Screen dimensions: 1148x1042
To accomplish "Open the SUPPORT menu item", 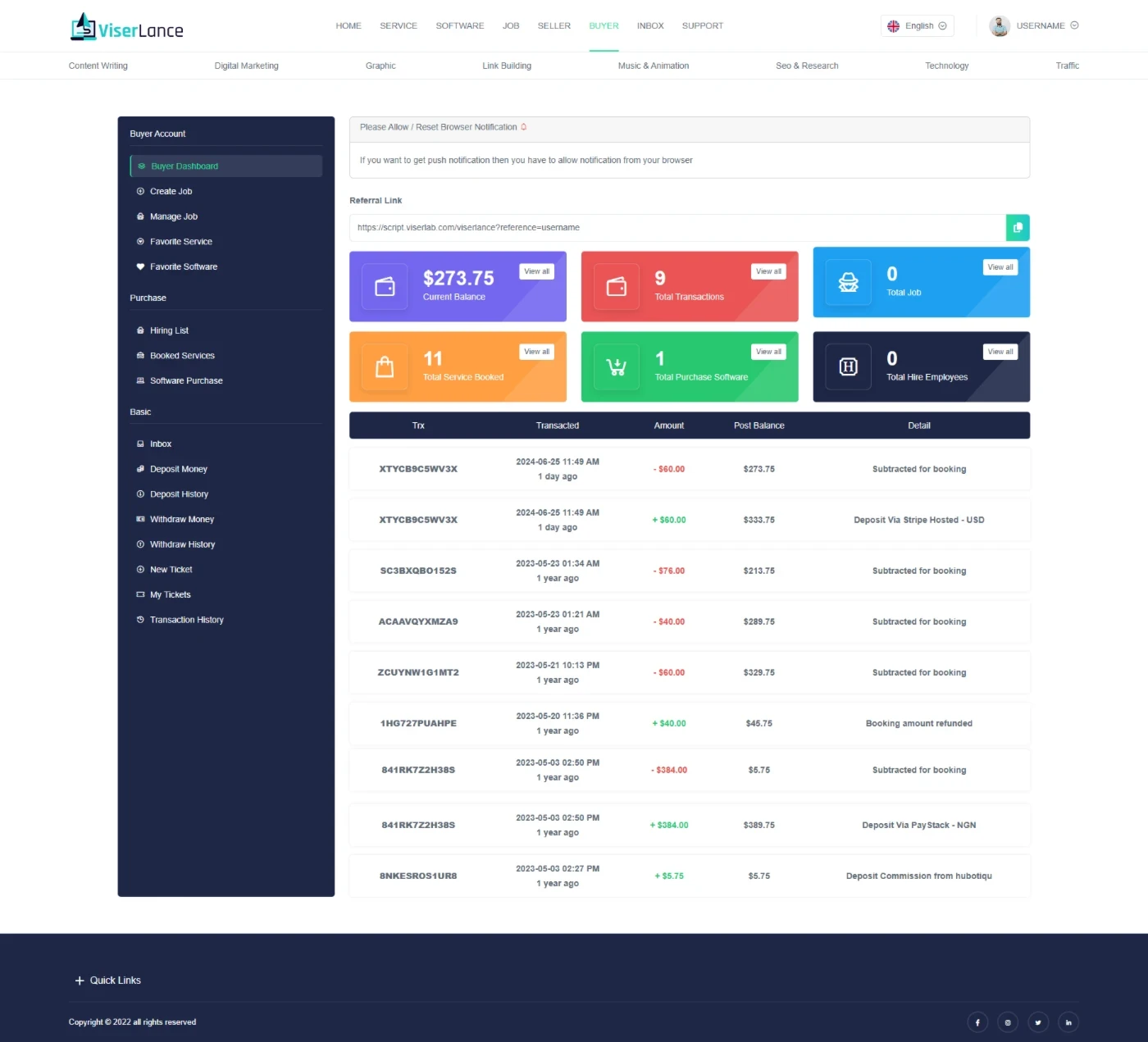I will click(702, 26).
